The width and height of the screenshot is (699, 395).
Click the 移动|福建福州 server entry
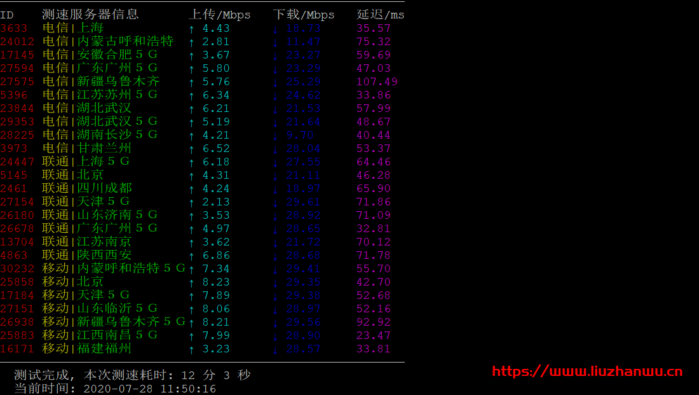point(86,348)
